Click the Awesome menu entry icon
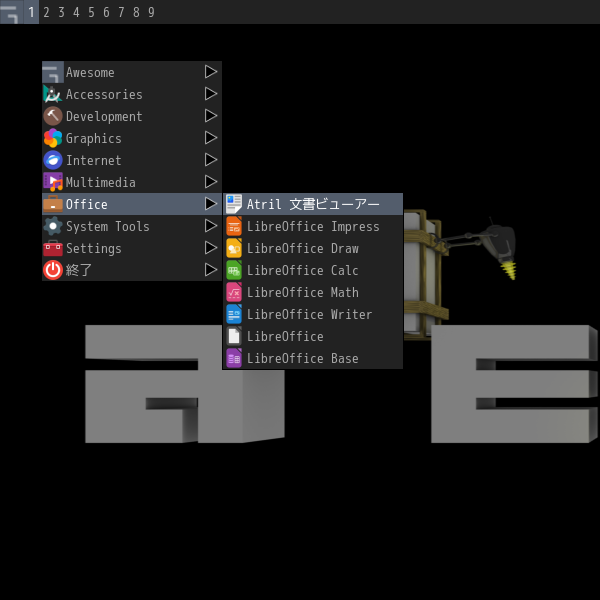This screenshot has height=600, width=600. pos(53,72)
